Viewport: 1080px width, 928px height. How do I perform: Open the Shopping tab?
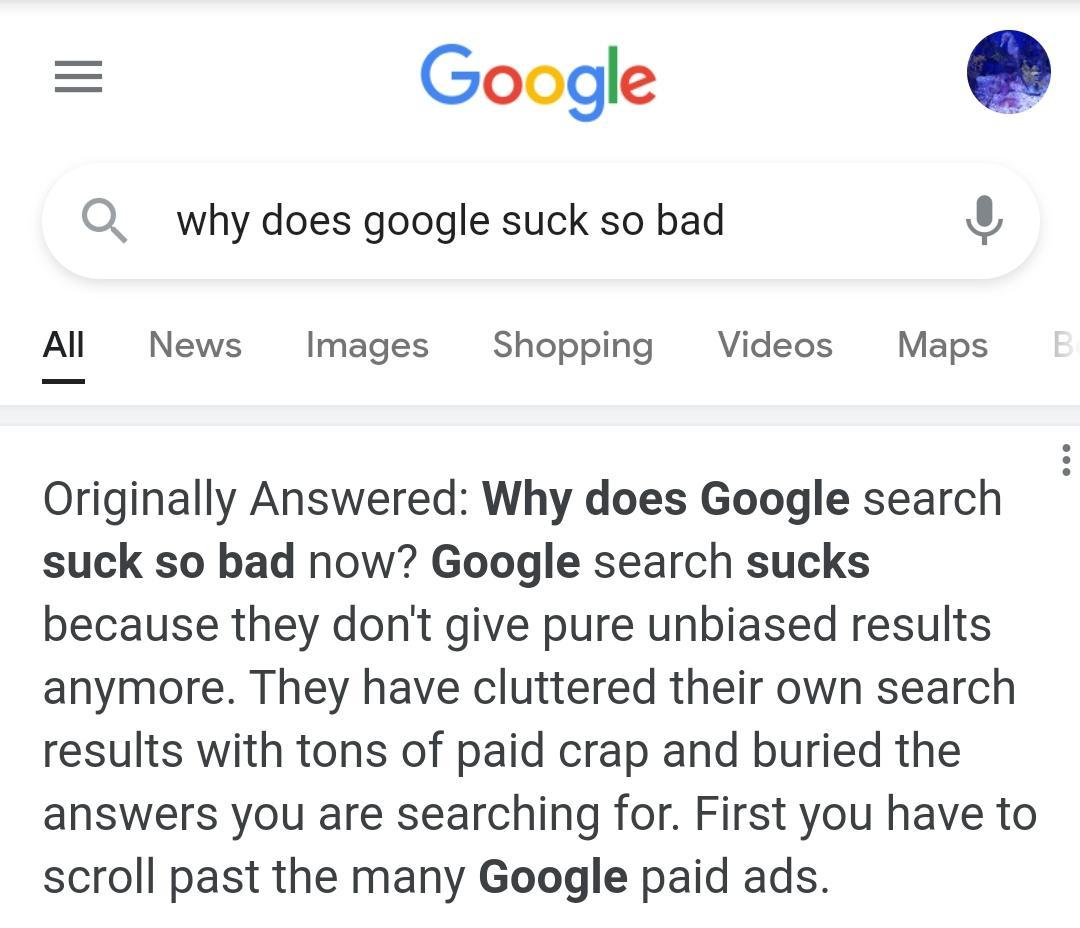point(573,345)
